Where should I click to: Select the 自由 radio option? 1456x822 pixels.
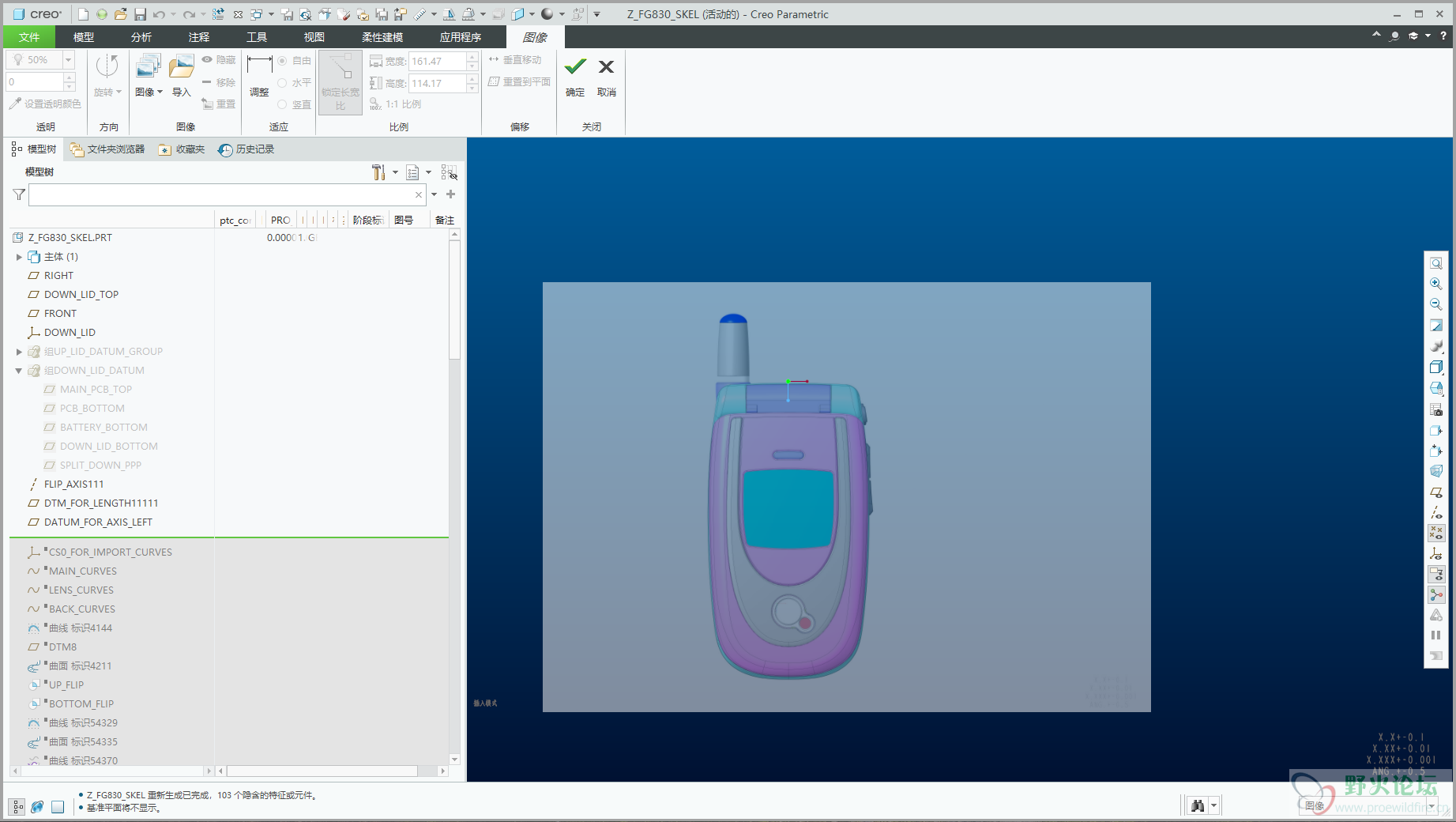point(282,61)
